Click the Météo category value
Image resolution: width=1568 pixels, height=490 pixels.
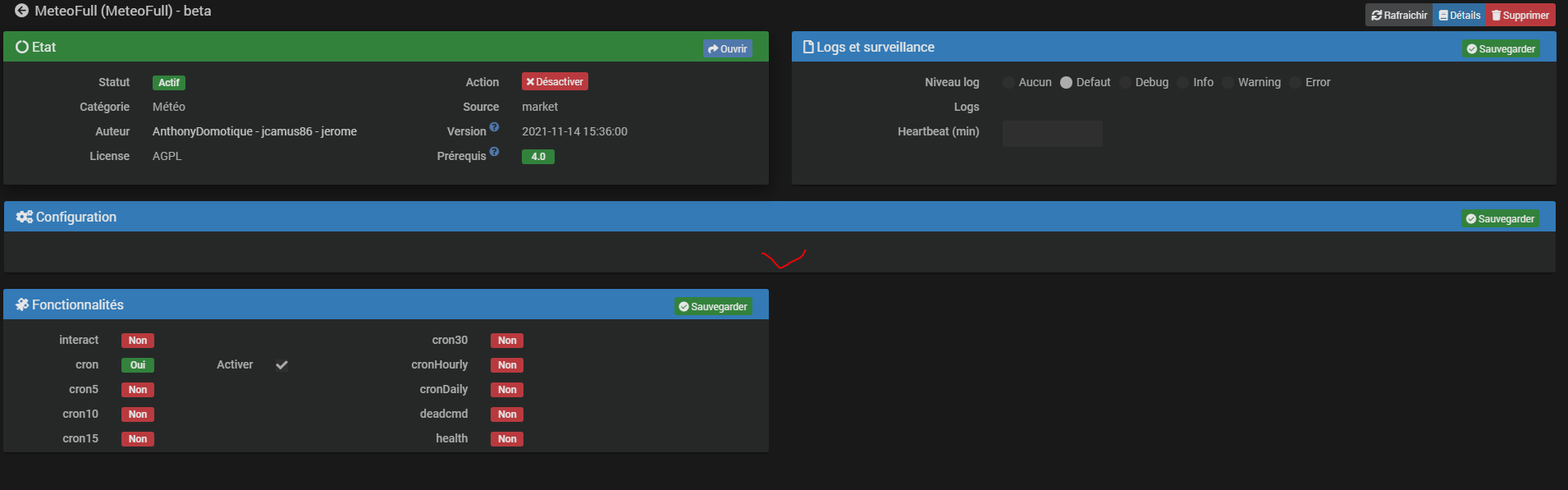point(169,107)
